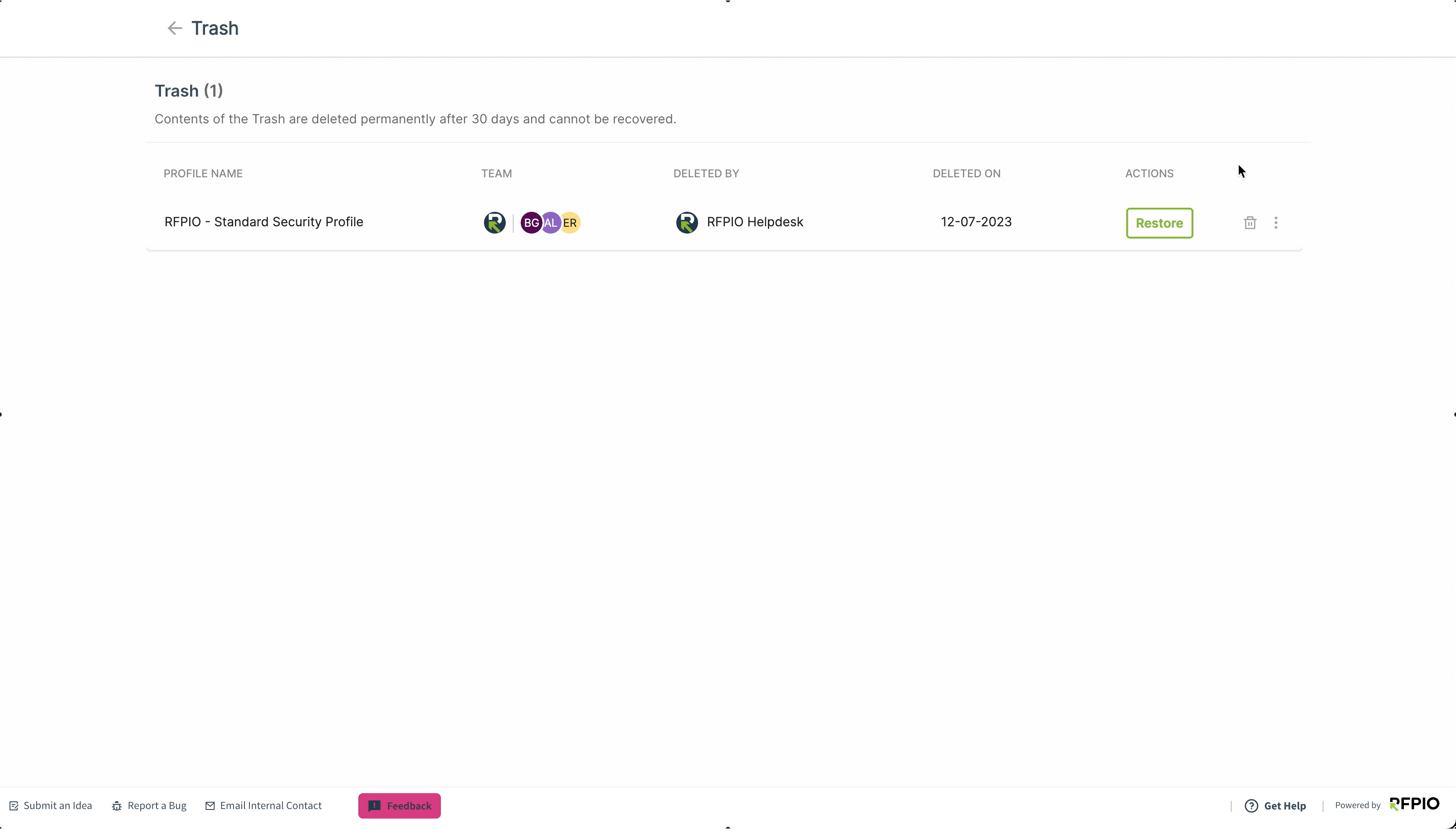Click the 30 days deletion notice text
This screenshot has height=829, width=1456.
pyautogui.click(x=415, y=119)
